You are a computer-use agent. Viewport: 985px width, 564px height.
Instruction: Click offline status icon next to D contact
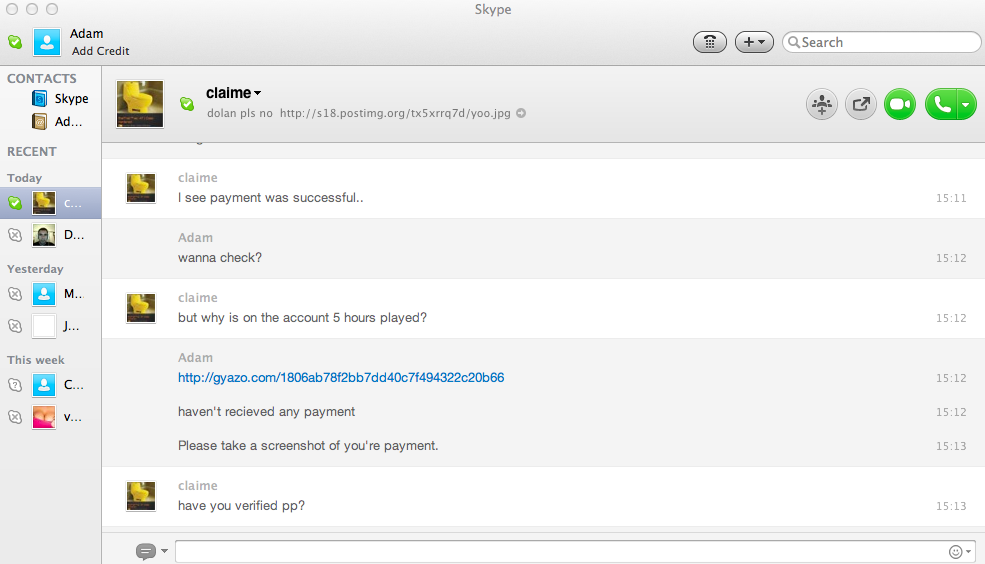coord(15,235)
